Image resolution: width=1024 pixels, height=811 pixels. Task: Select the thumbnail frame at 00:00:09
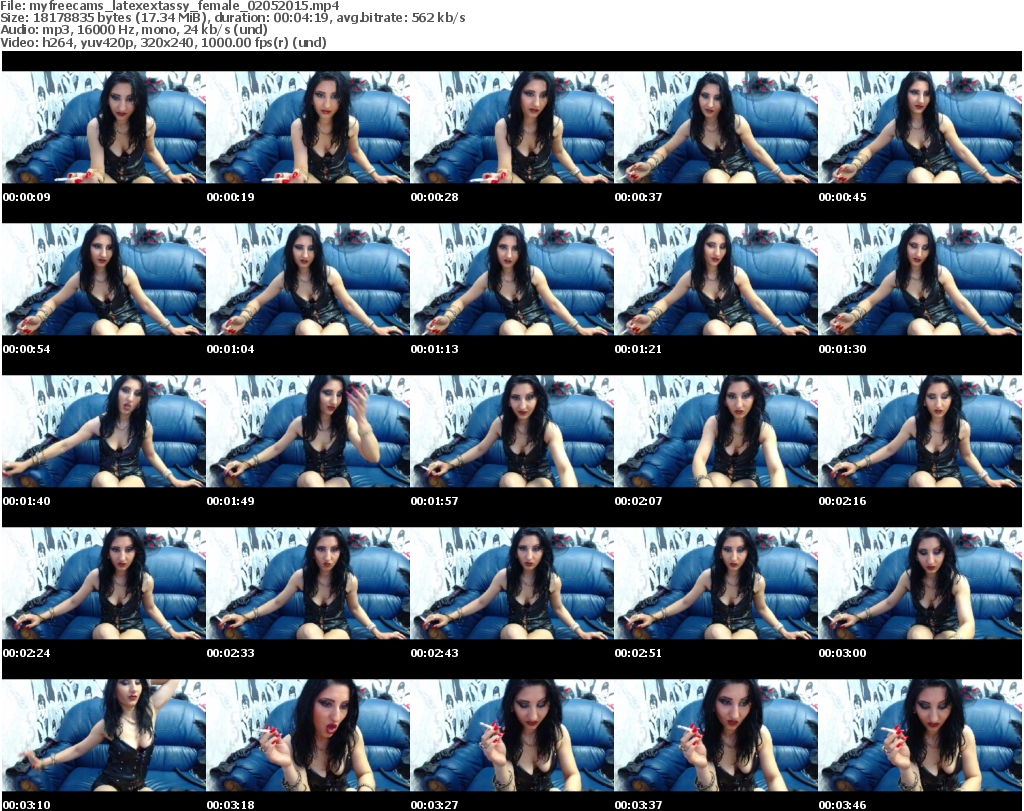point(104,127)
